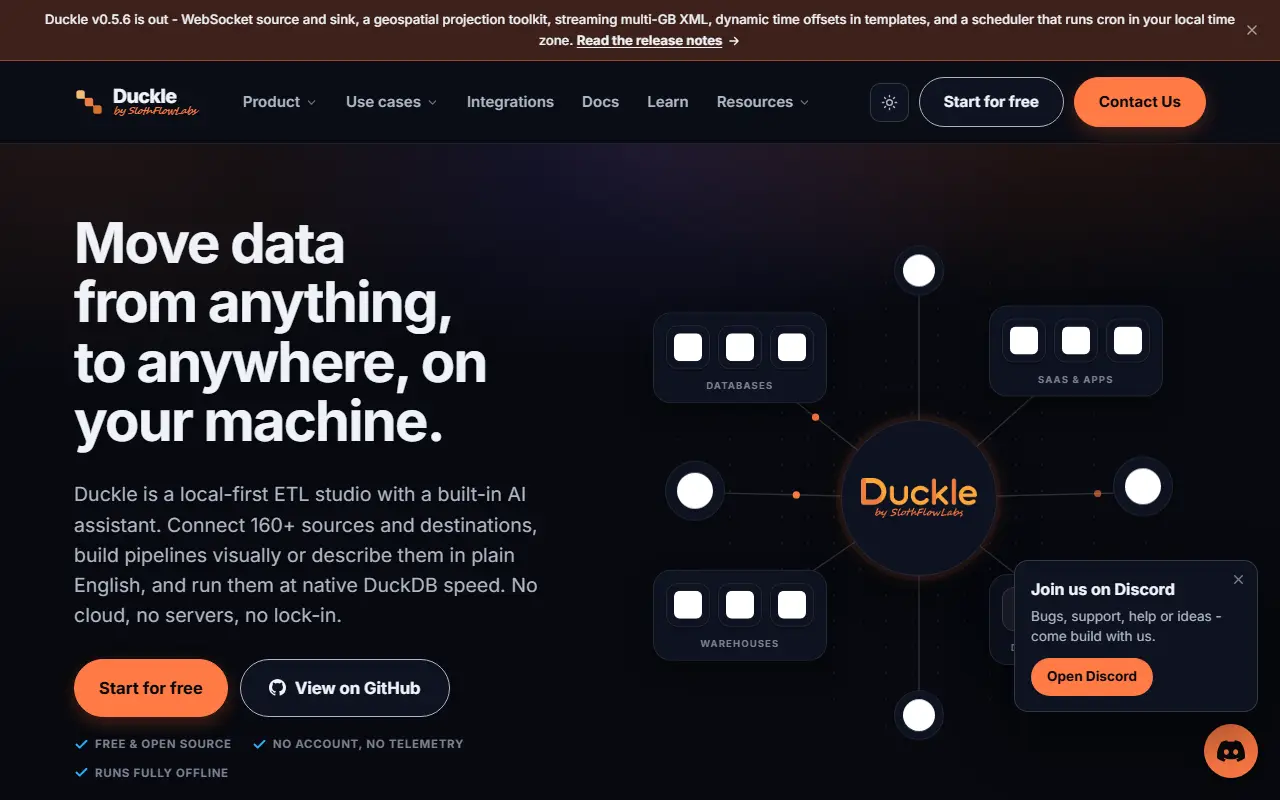Expand the Use cases menu
This screenshot has height=800, width=1280.
[x=391, y=102]
